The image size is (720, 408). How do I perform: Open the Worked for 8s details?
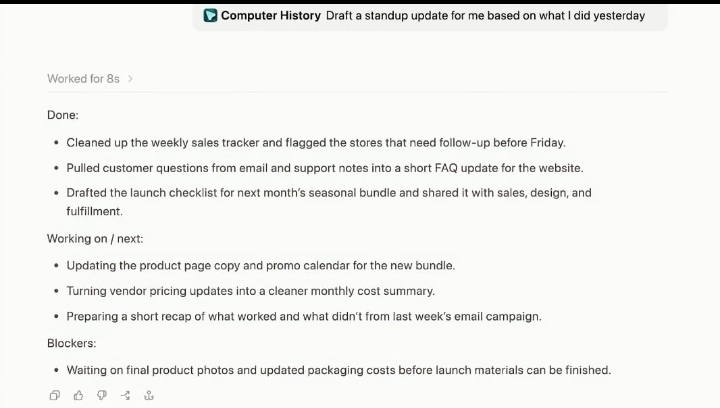coord(83,78)
